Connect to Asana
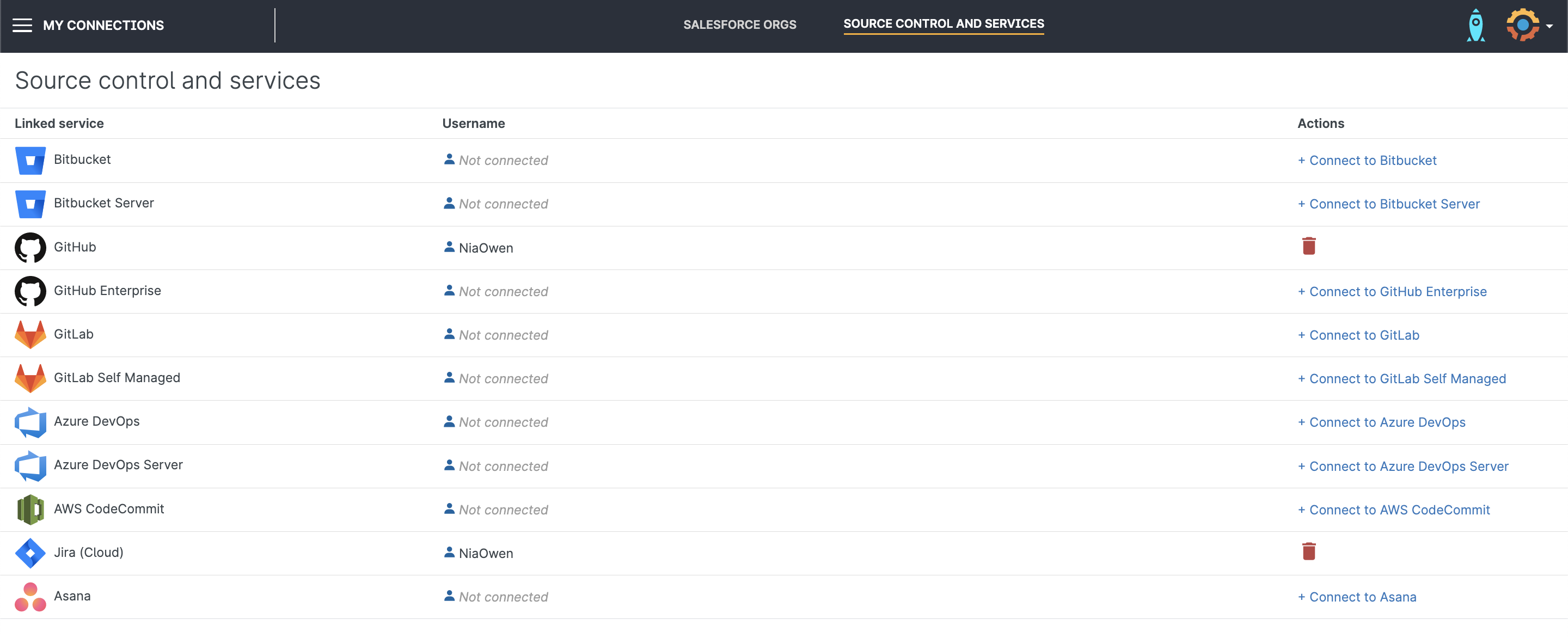Screen dimensions: 1568x638 pos(1357,597)
